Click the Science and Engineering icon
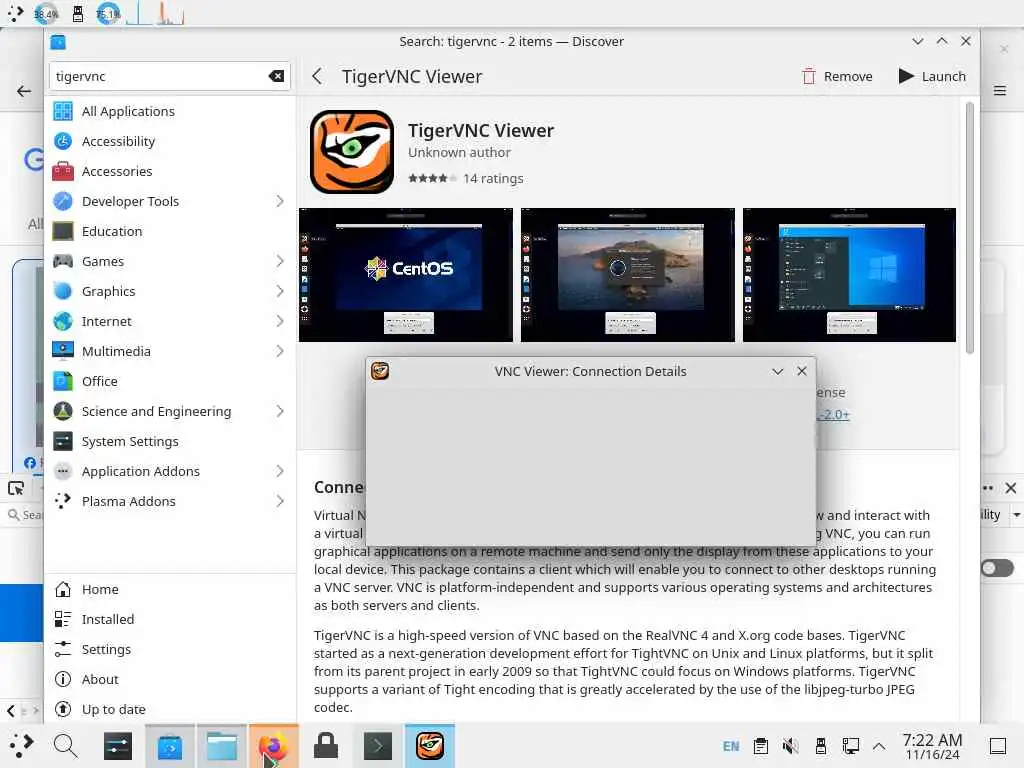This screenshot has width=1024, height=768. point(63,411)
